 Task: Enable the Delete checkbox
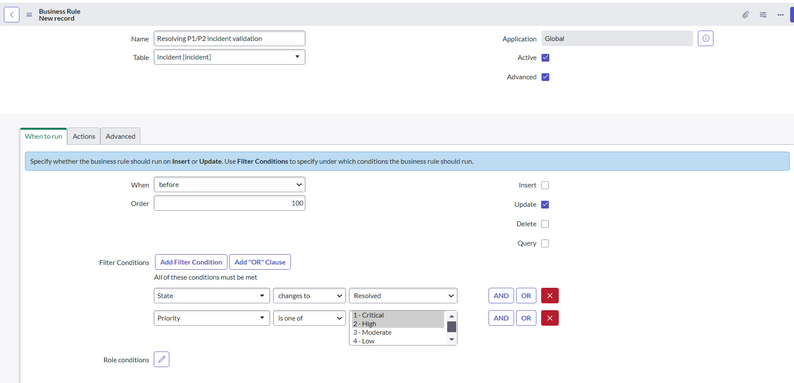(x=545, y=224)
